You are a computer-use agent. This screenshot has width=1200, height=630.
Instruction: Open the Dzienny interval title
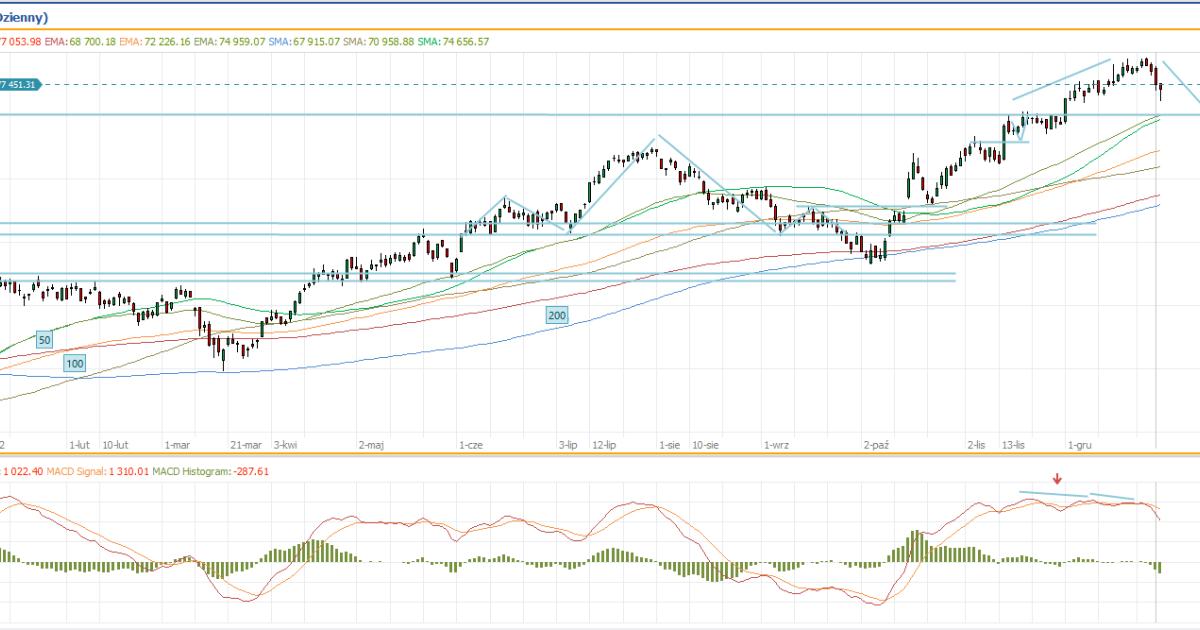pos(25,17)
